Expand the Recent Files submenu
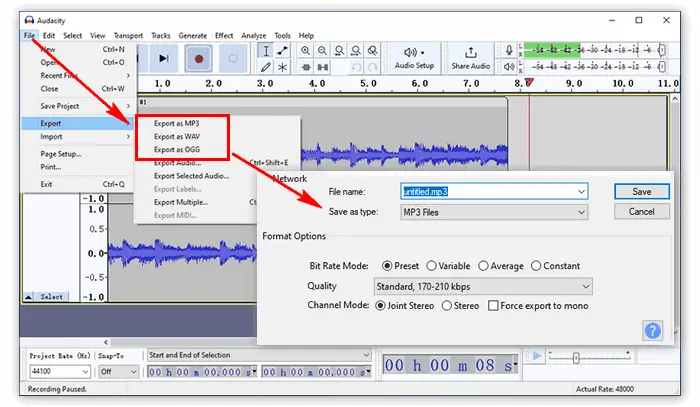This screenshot has height=407, width=700. (79, 75)
